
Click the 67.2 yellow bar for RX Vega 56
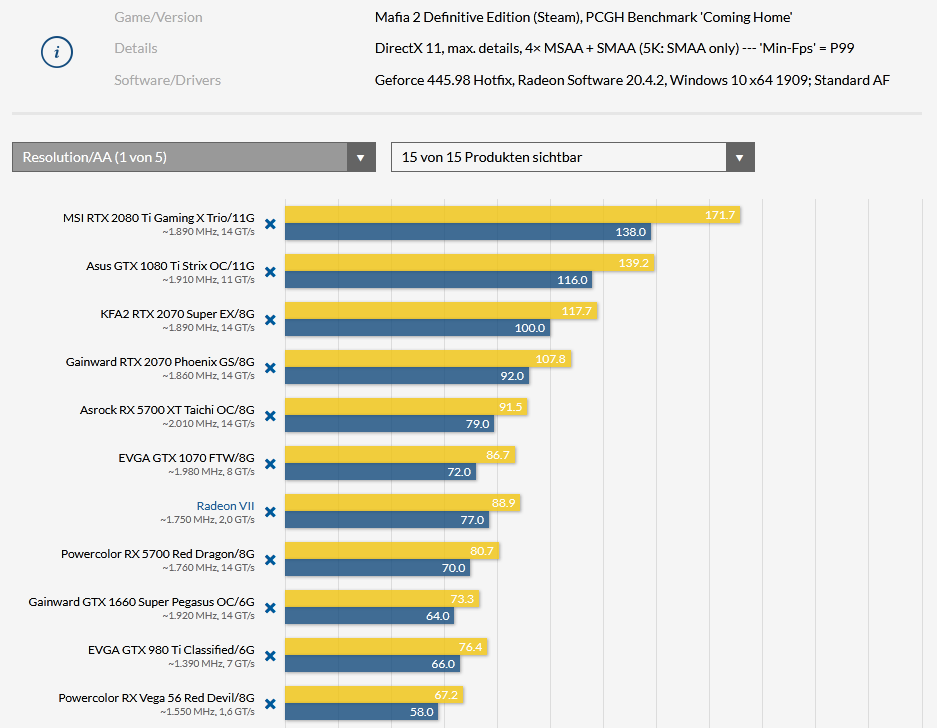click(374, 696)
